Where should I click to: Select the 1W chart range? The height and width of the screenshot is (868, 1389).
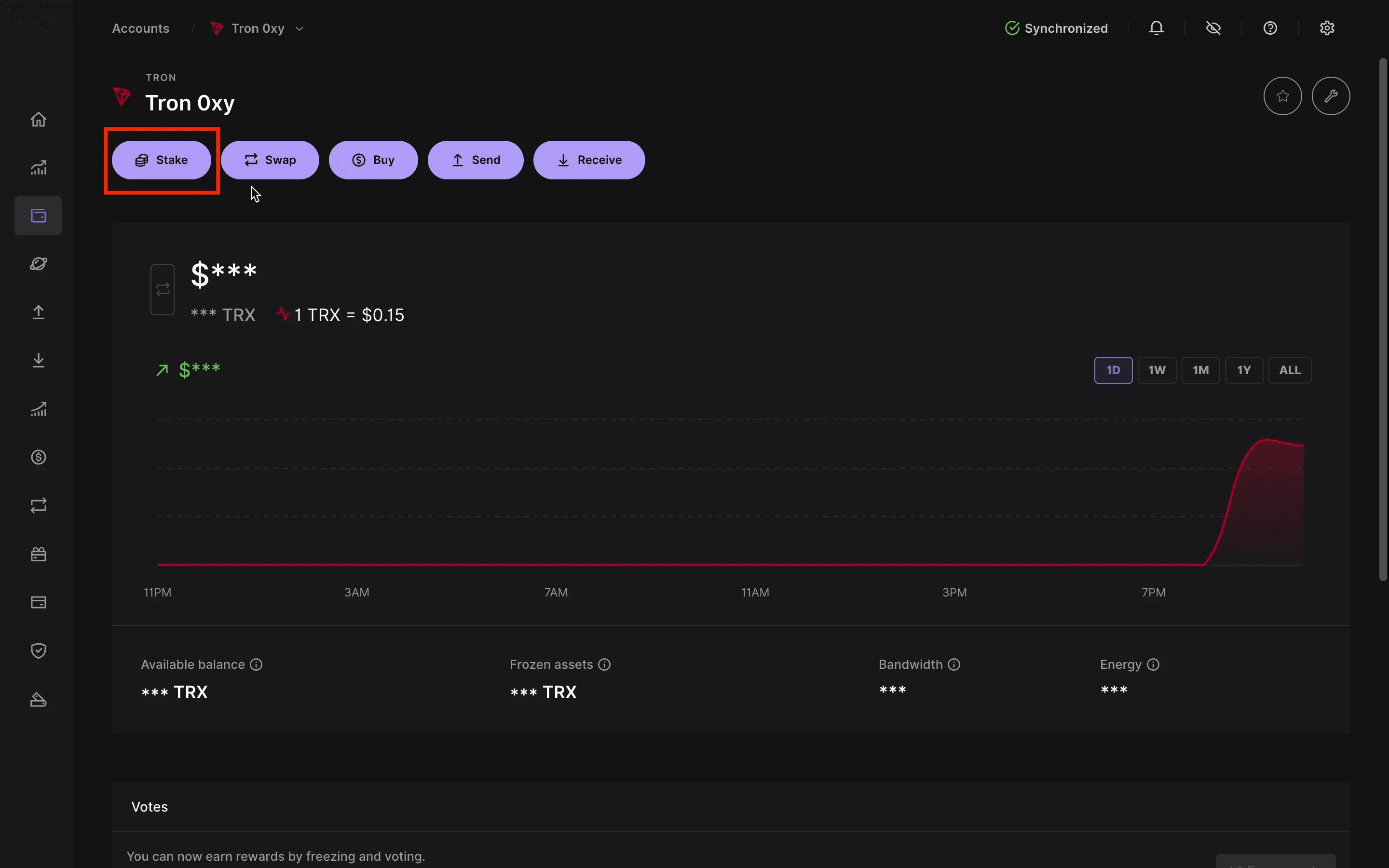(x=1157, y=370)
